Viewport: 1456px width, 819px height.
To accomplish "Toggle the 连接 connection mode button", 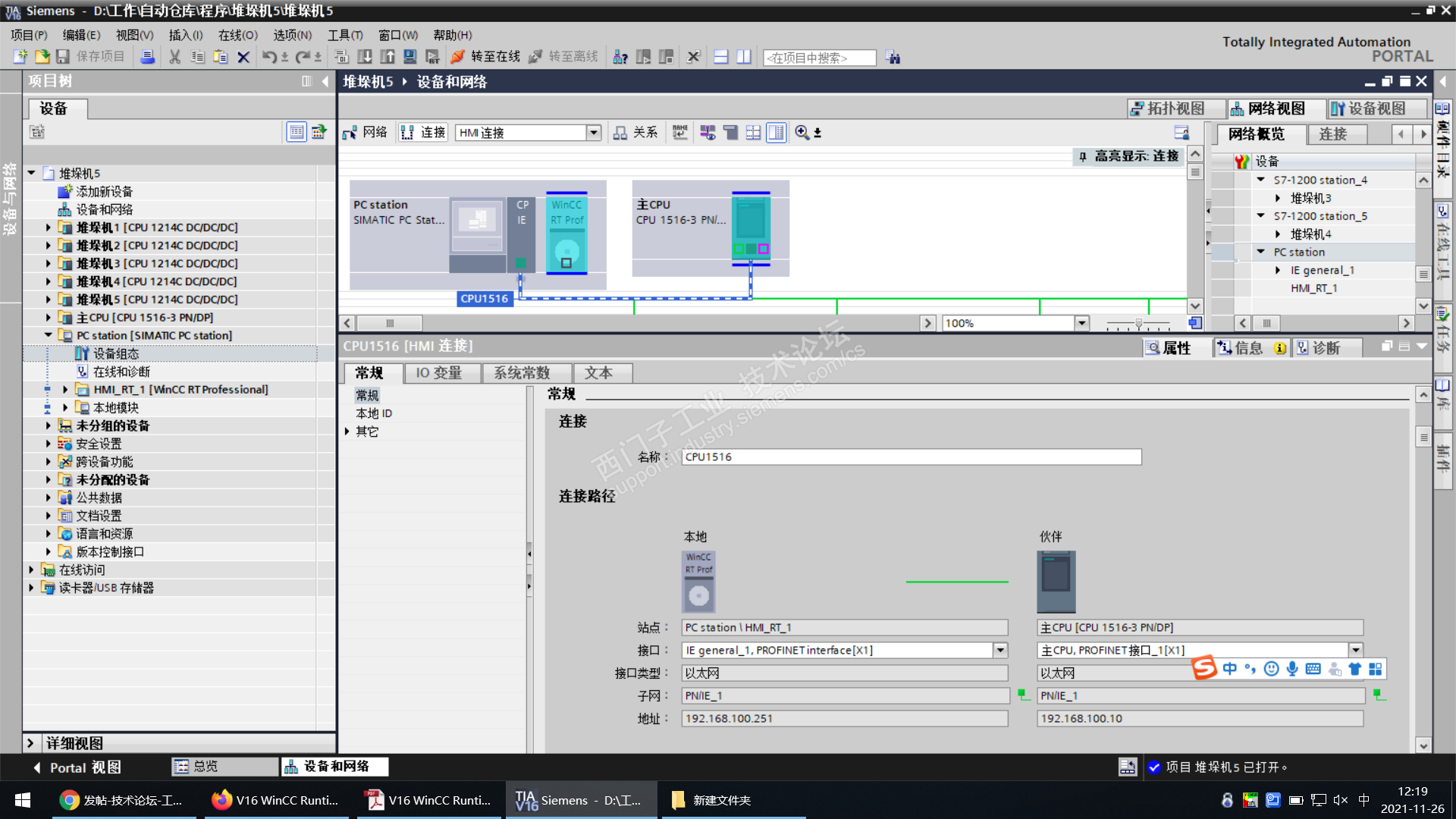I will click(x=422, y=133).
